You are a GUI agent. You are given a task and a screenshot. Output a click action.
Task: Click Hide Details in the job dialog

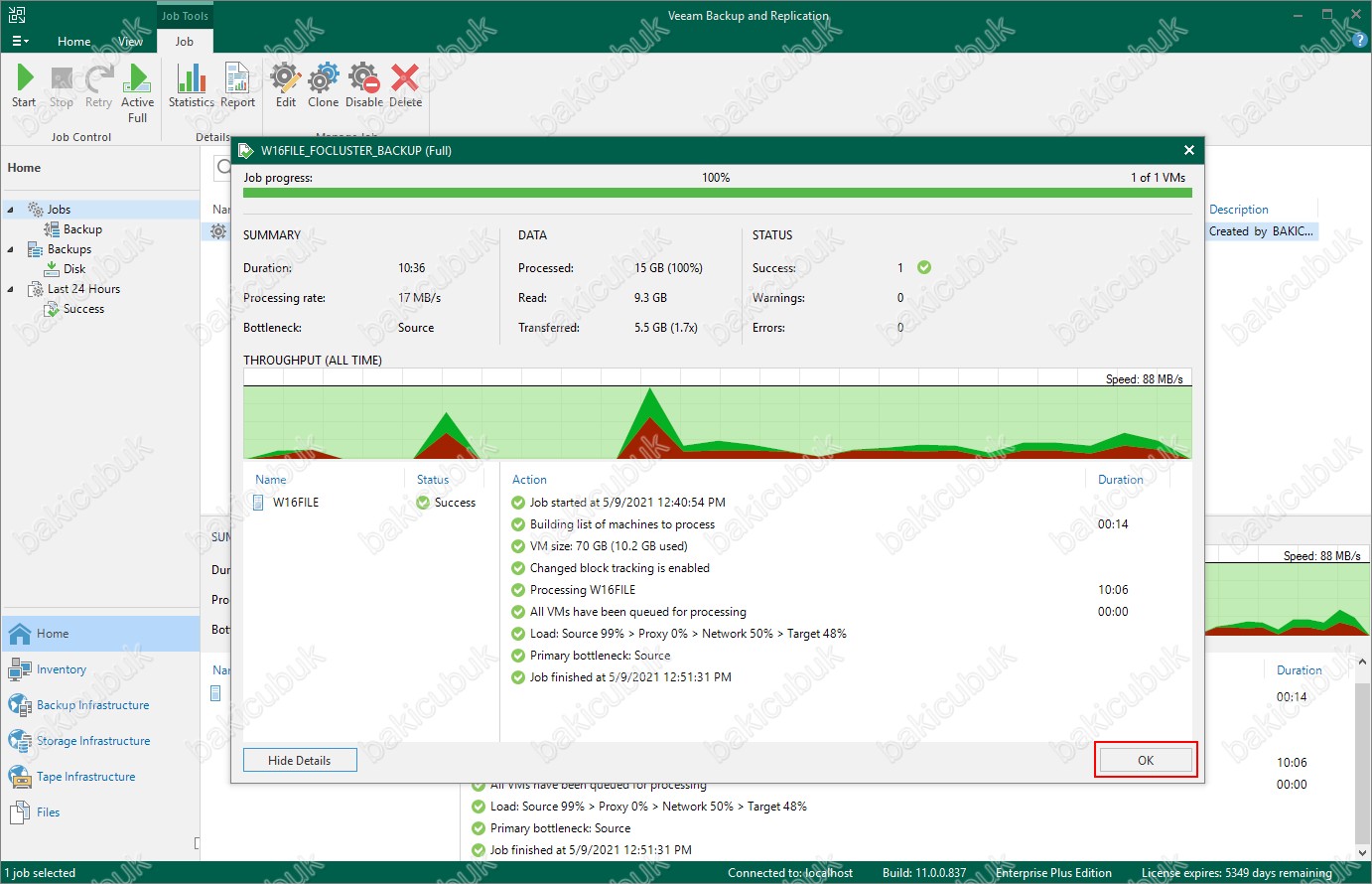pos(300,761)
